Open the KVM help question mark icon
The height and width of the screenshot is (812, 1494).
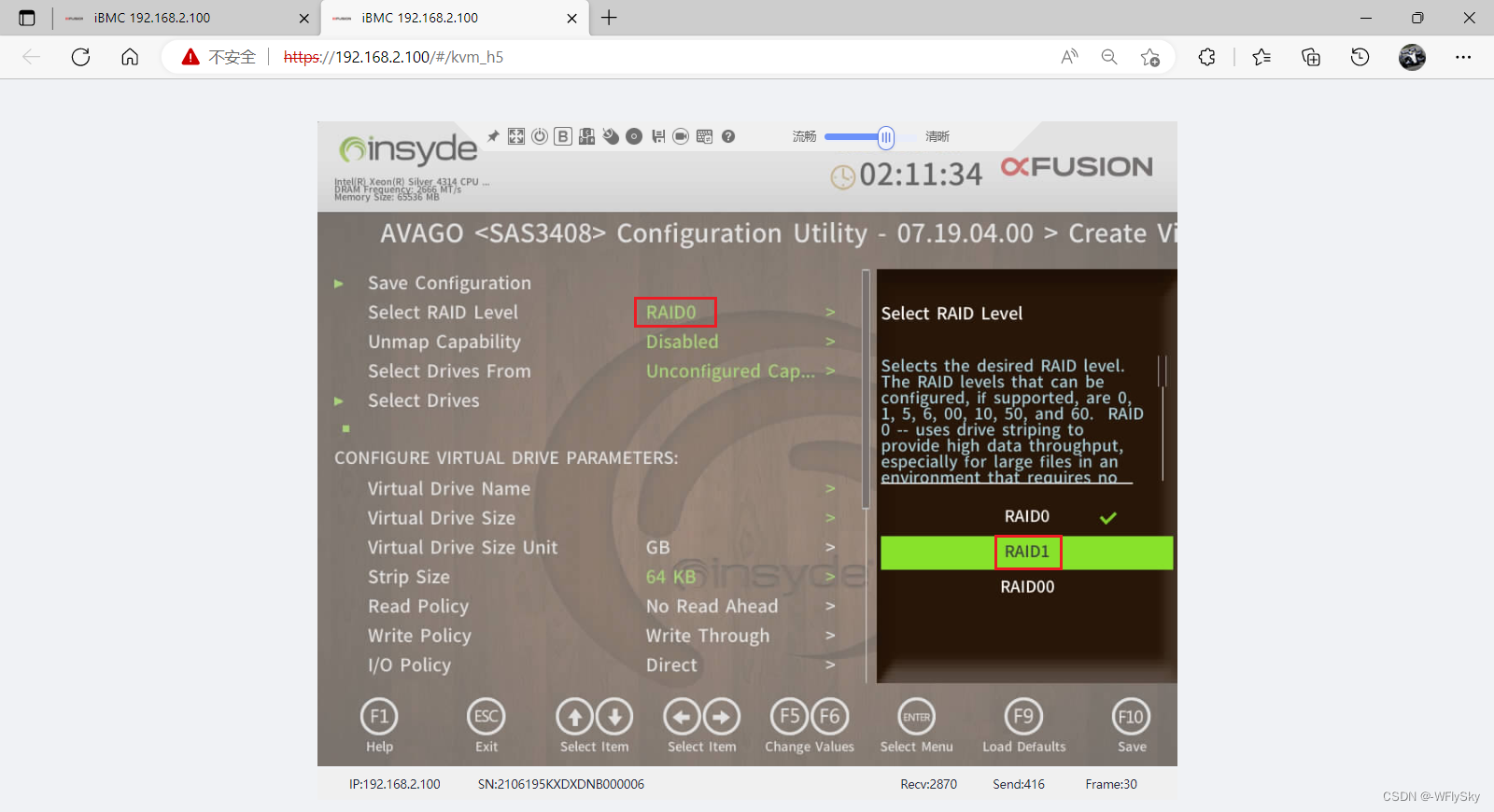(x=728, y=136)
